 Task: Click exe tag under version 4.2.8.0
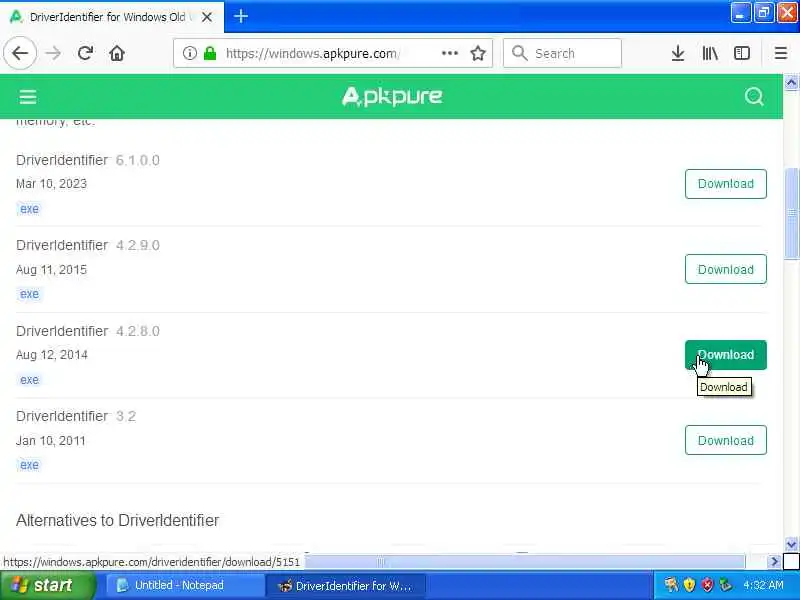(x=29, y=380)
